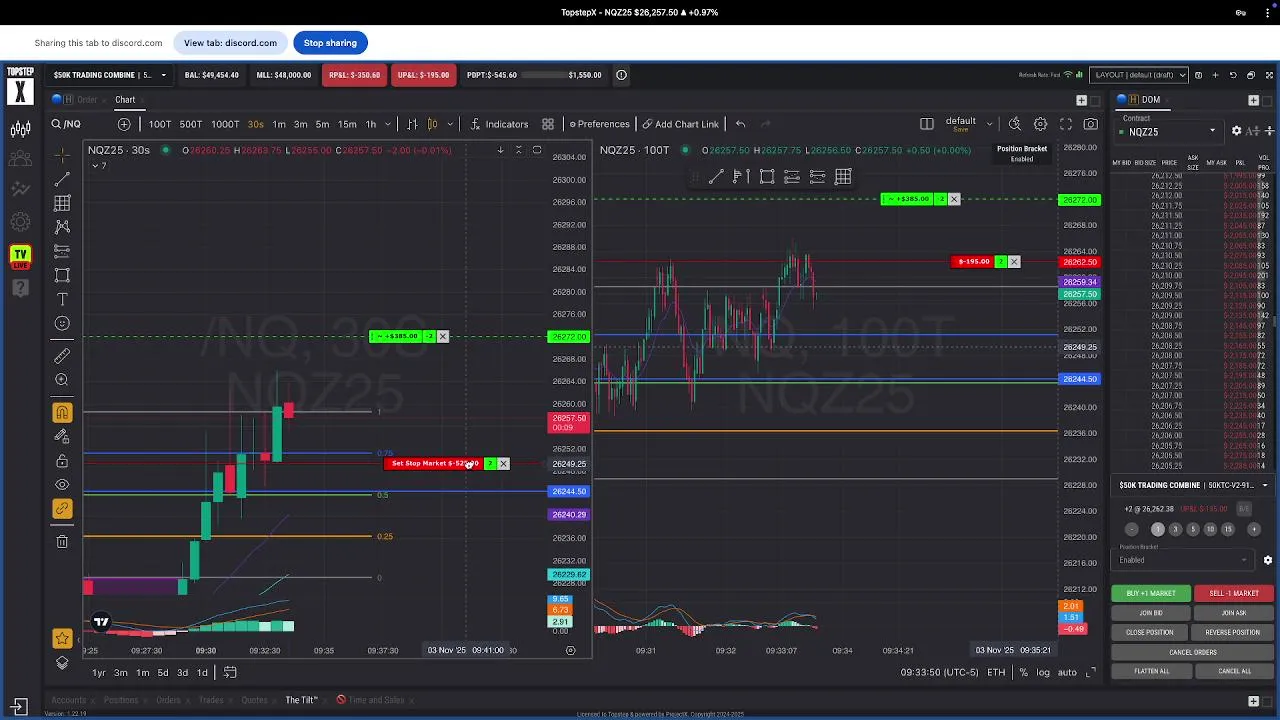
Task: Select the 1000T tick interval
Action: 225,124
